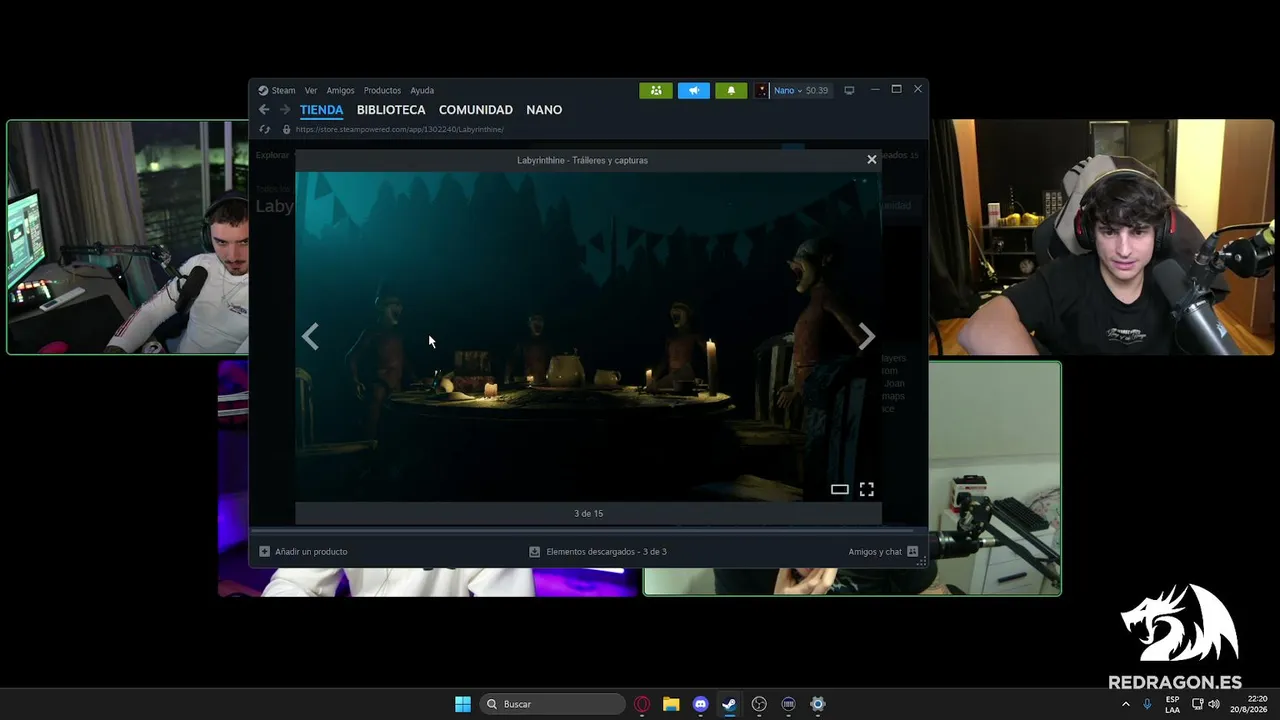
Task: Click the Steam store URL address
Action: 400,129
